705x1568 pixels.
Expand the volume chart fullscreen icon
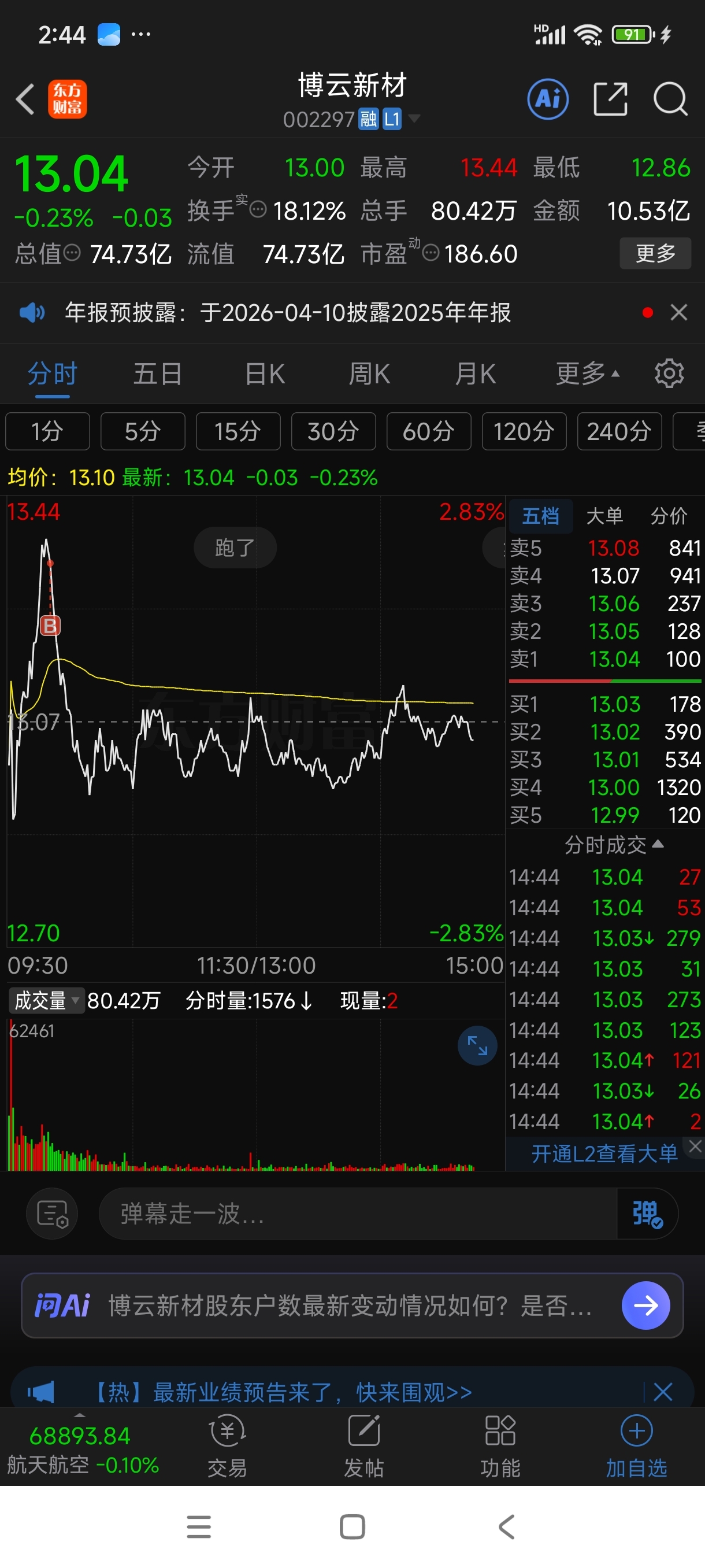(x=477, y=1046)
